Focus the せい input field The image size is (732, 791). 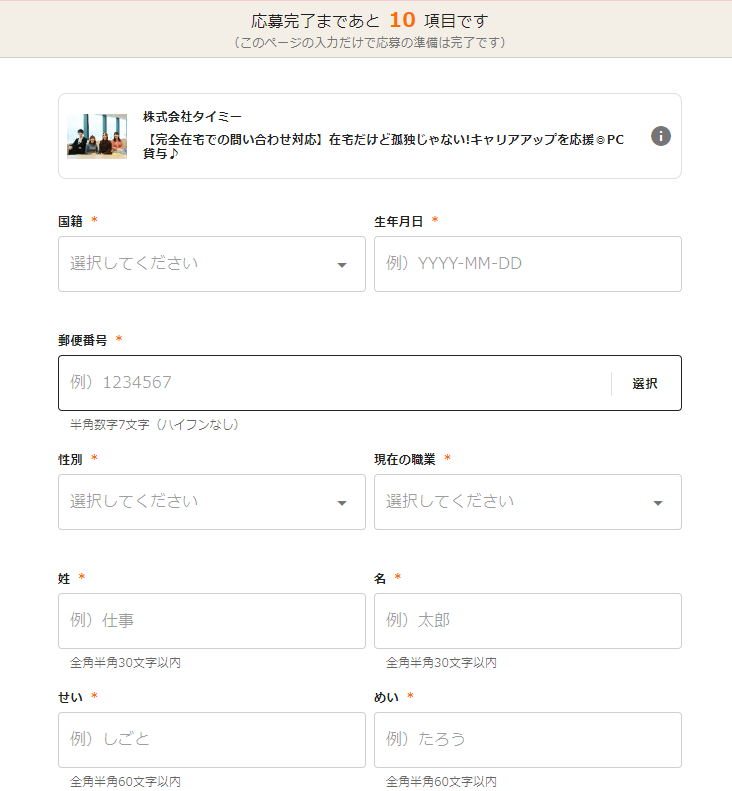tap(212, 740)
